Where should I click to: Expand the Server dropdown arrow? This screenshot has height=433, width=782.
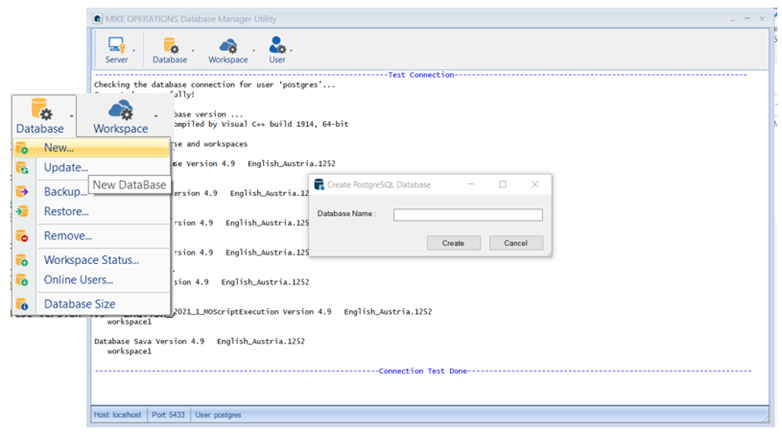click(134, 50)
